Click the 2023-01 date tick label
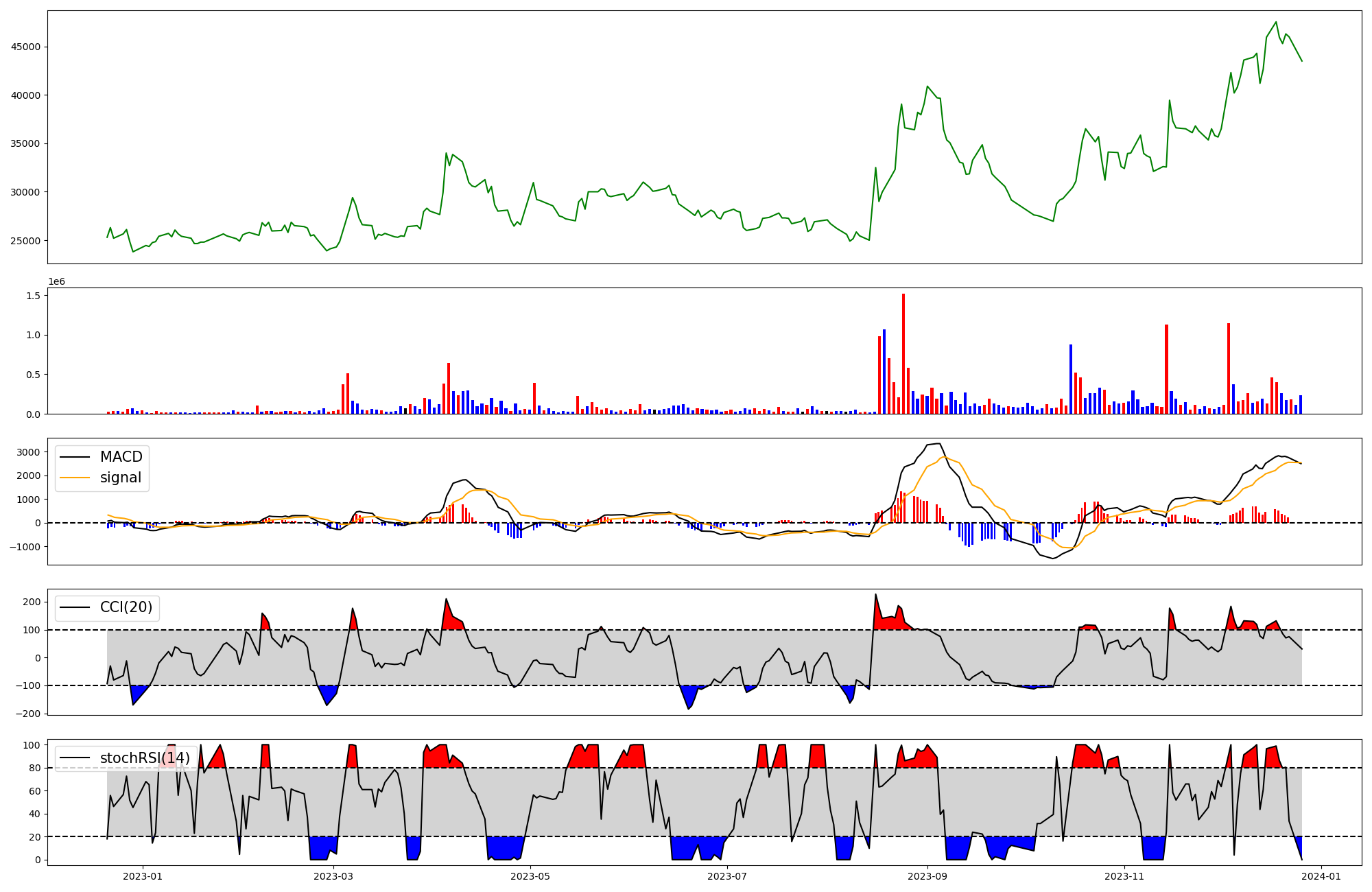This screenshot has height=892, width=1372. point(143,876)
